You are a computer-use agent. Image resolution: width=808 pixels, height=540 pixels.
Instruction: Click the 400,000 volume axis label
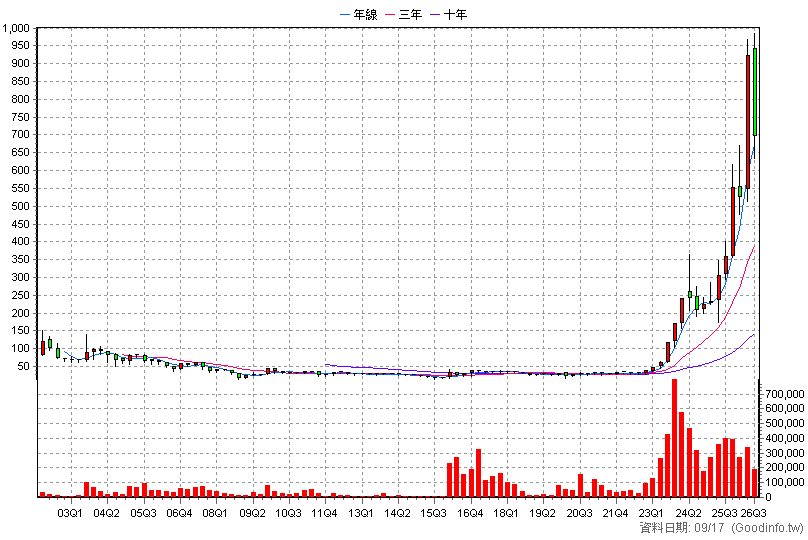point(785,438)
